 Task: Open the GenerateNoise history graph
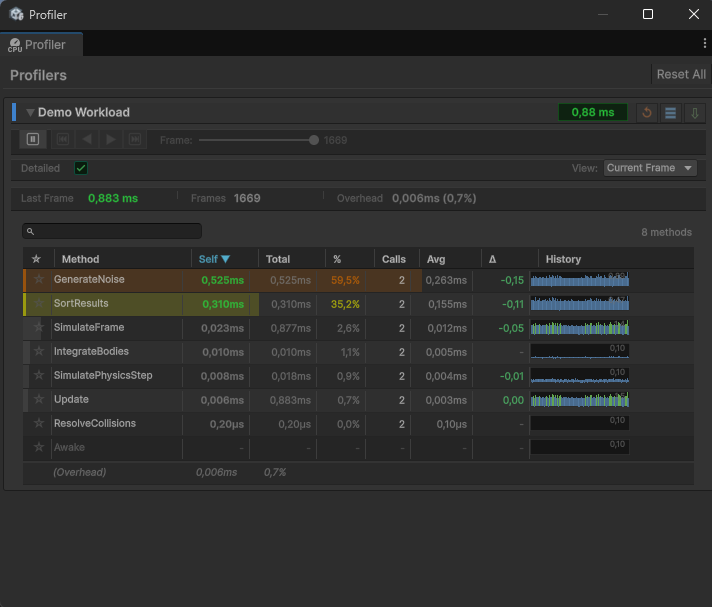point(580,280)
